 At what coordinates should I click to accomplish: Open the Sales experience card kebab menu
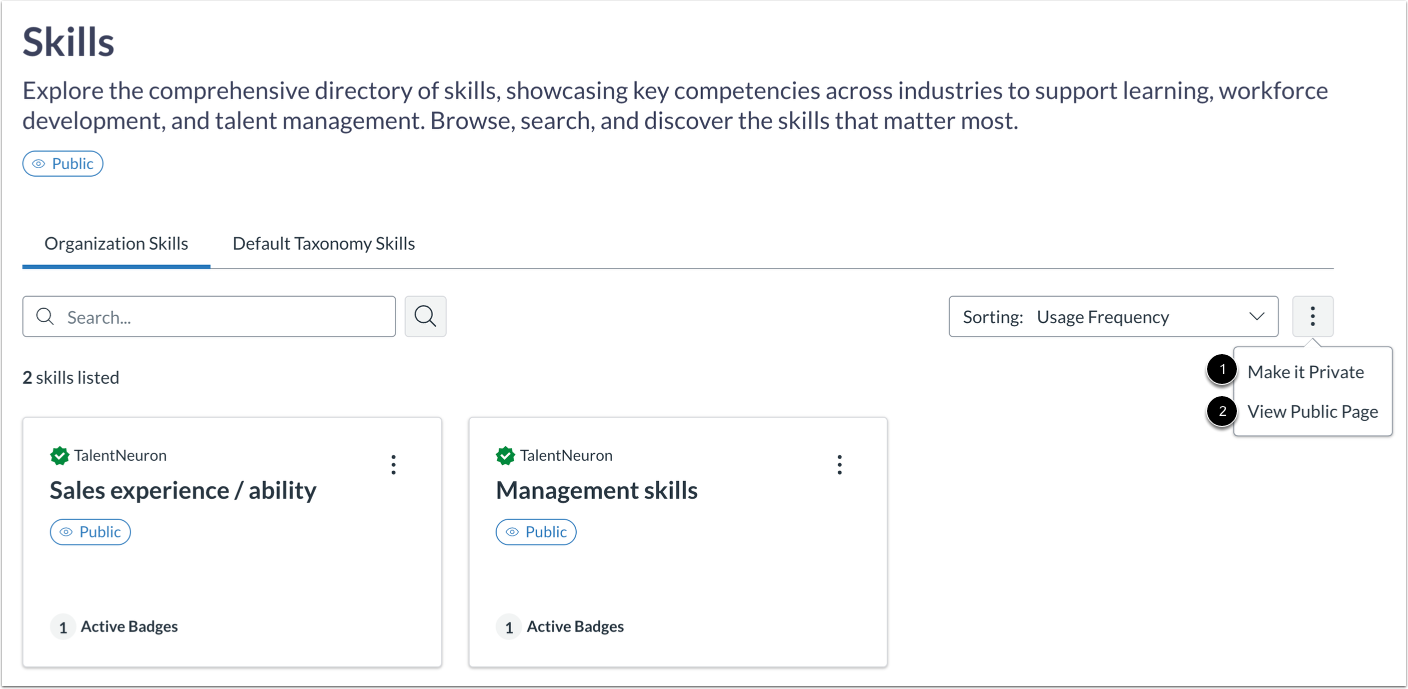[394, 464]
